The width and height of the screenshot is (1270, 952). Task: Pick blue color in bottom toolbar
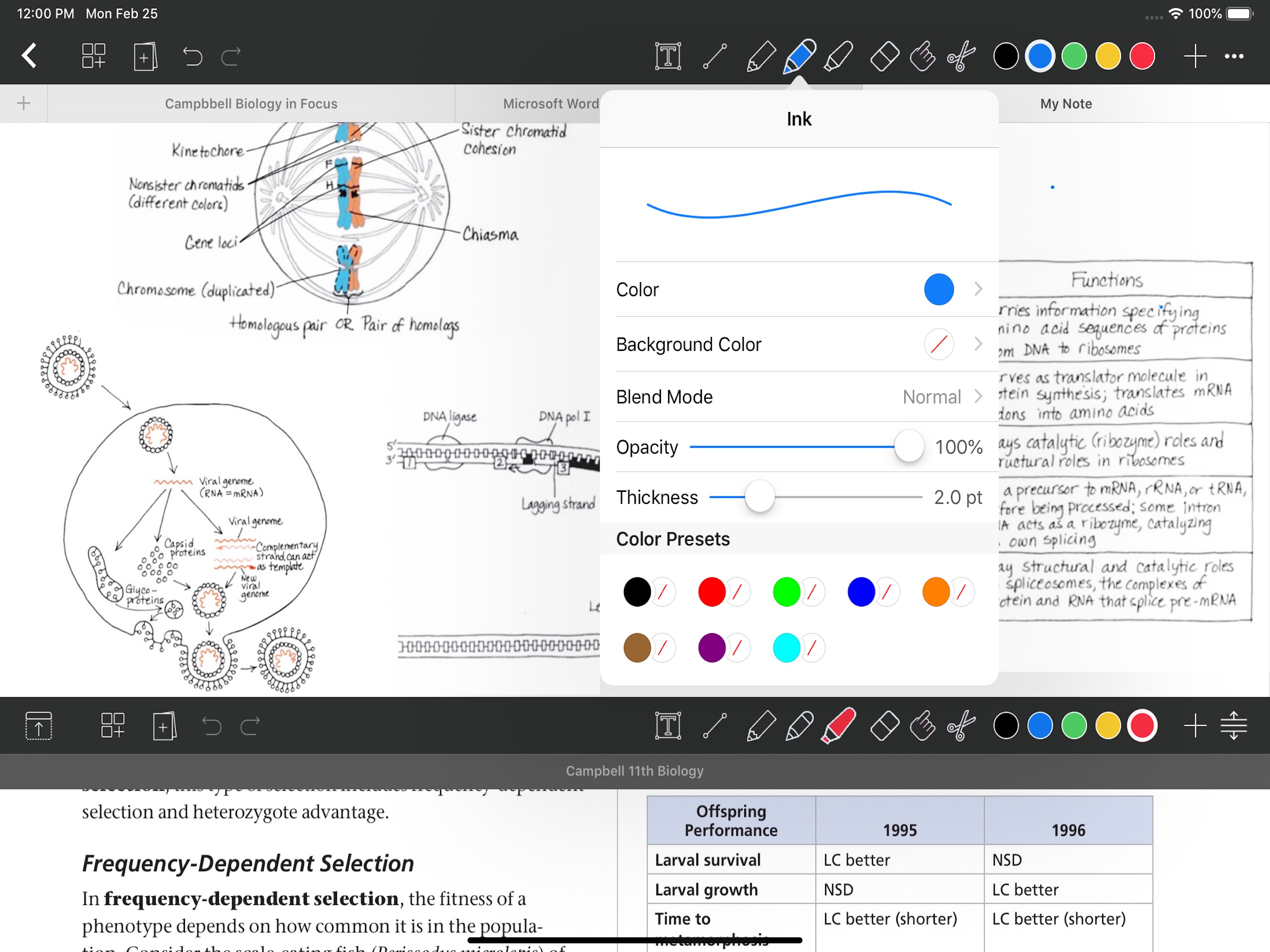pos(1040,726)
